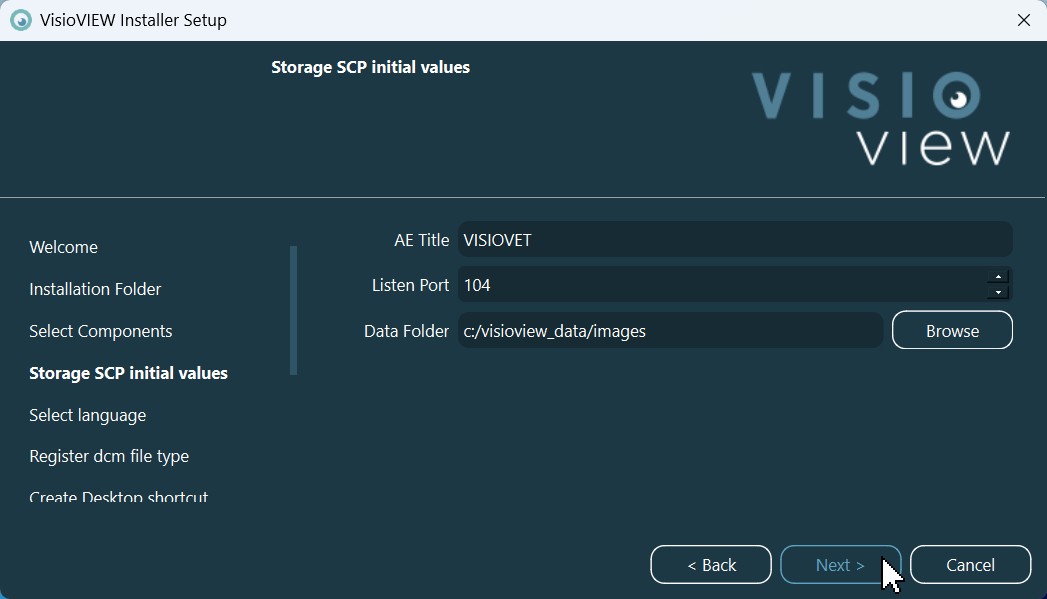Go back with the Back button
1047x599 pixels.
711,565
